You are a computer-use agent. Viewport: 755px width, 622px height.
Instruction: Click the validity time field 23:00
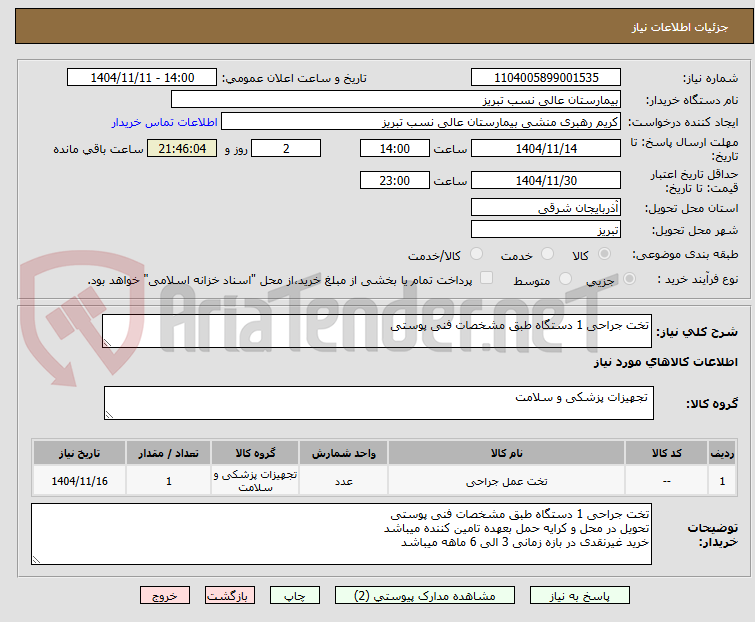coord(394,181)
